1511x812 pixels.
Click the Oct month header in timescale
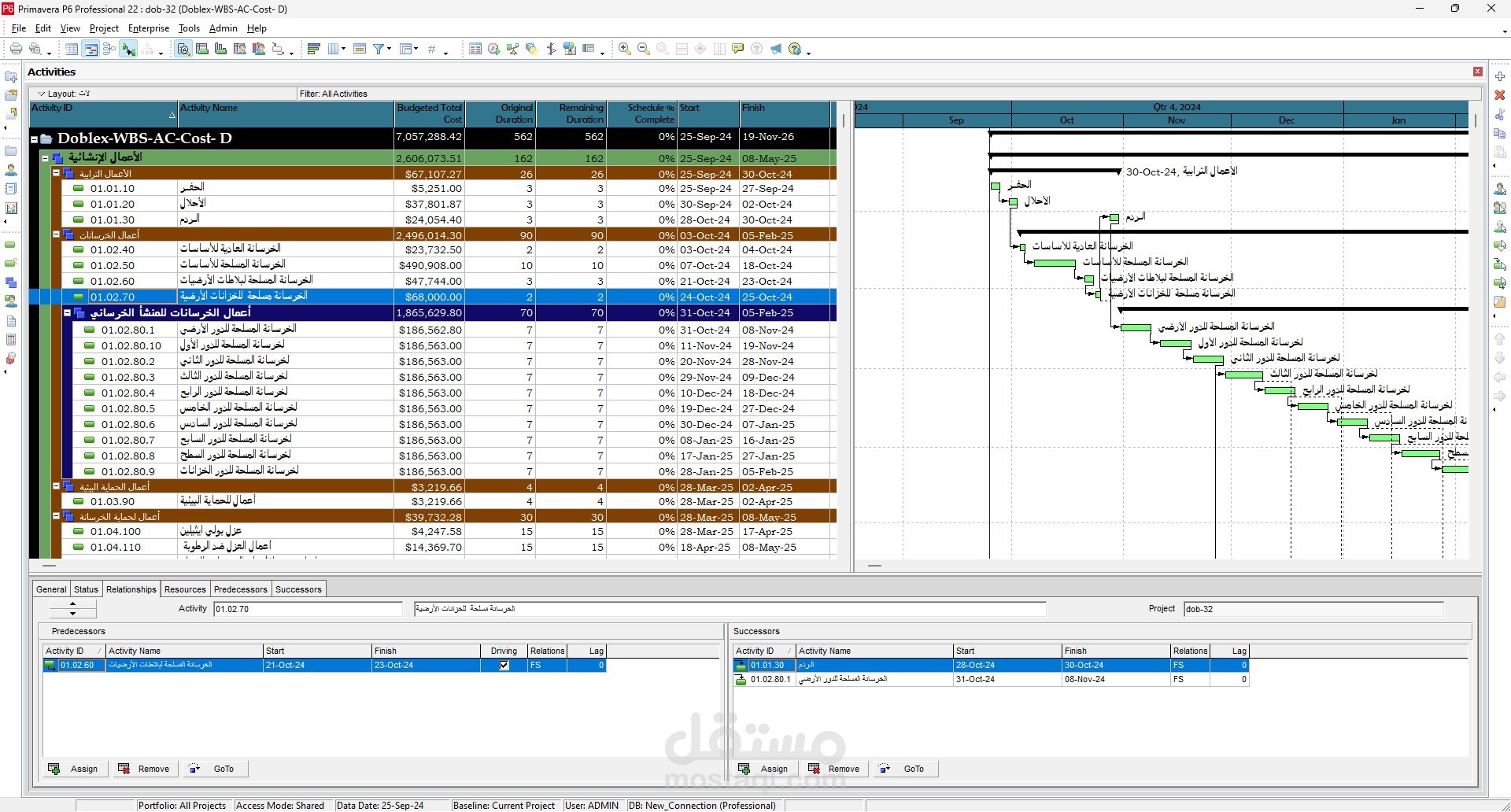[1067, 120]
